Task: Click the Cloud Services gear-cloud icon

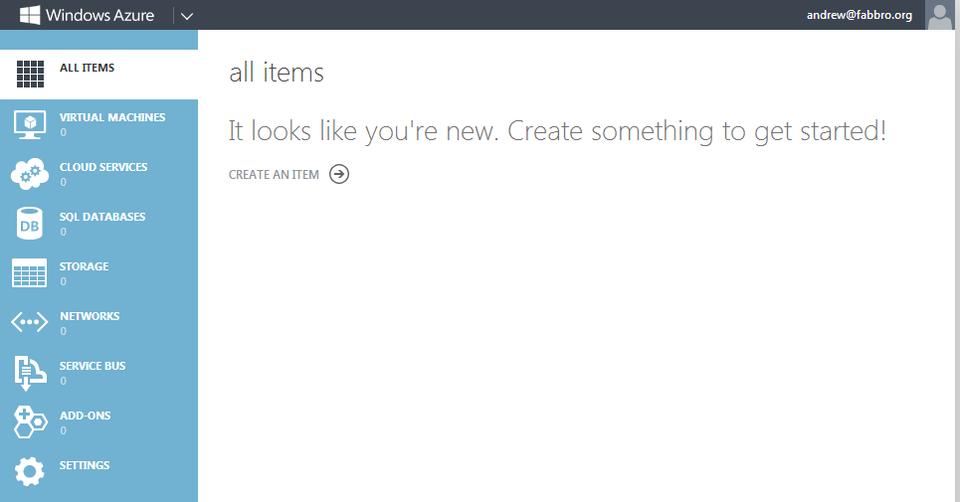Action: (29, 174)
